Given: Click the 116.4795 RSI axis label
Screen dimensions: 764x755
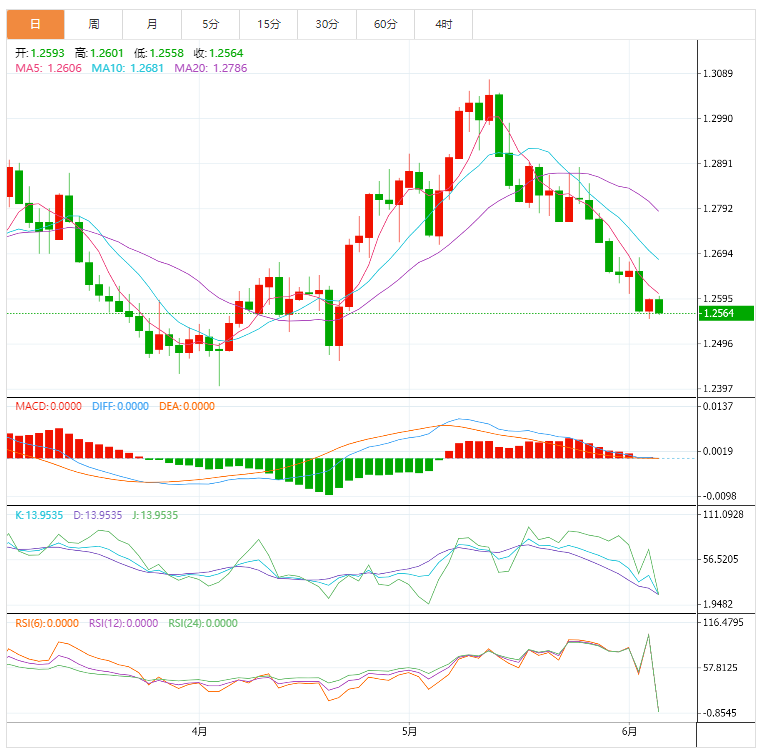Looking at the screenshot, I should 723,623.
